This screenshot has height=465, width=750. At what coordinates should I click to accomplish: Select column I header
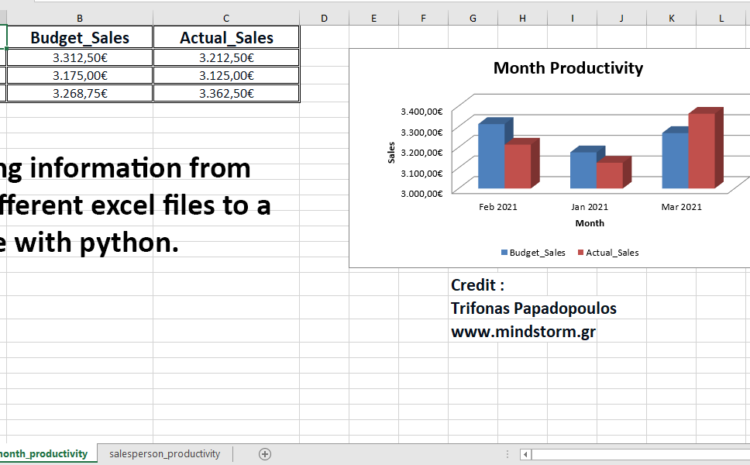[572, 18]
